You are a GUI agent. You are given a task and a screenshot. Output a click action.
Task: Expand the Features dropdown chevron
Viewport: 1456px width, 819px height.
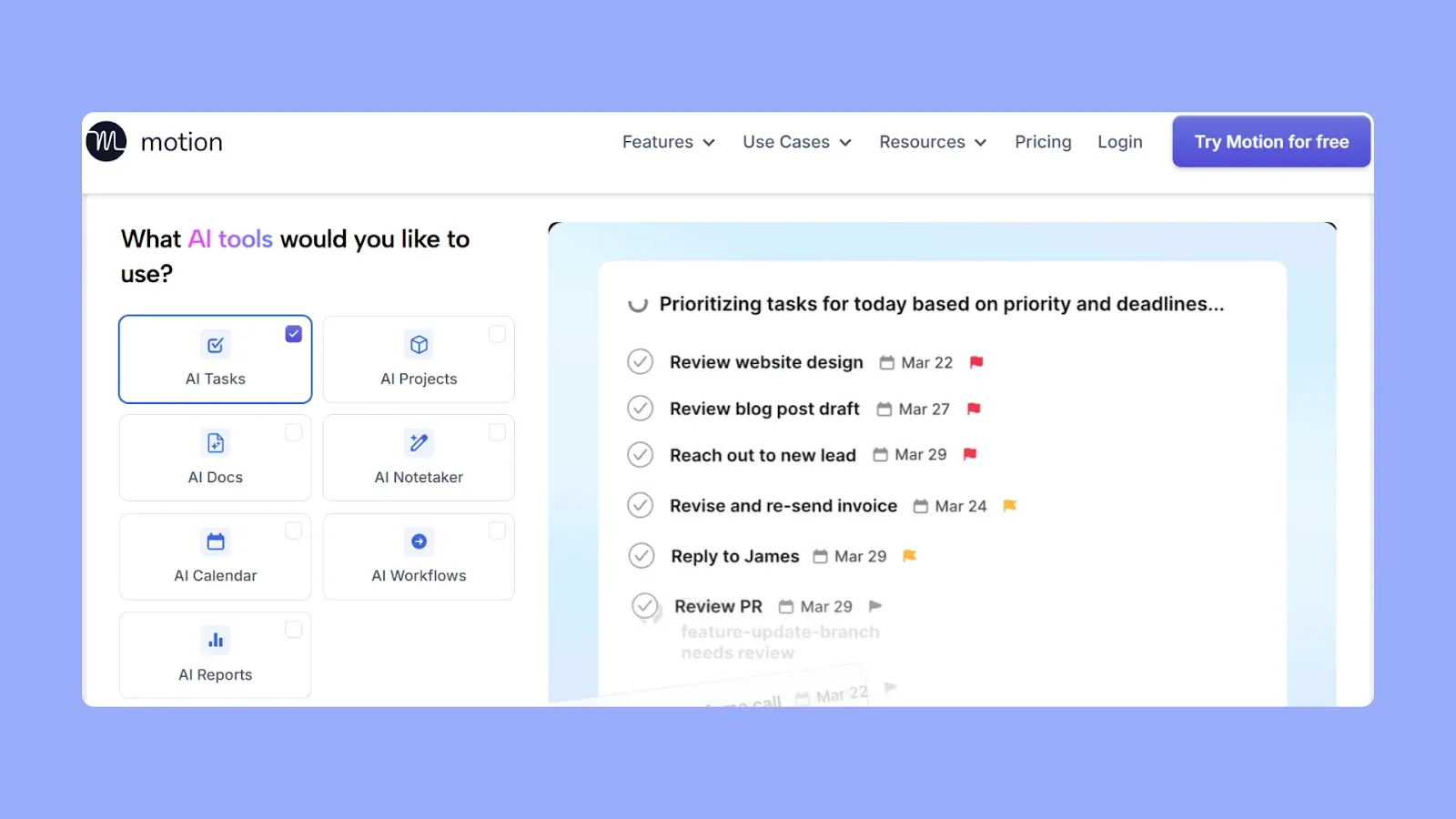tap(709, 143)
